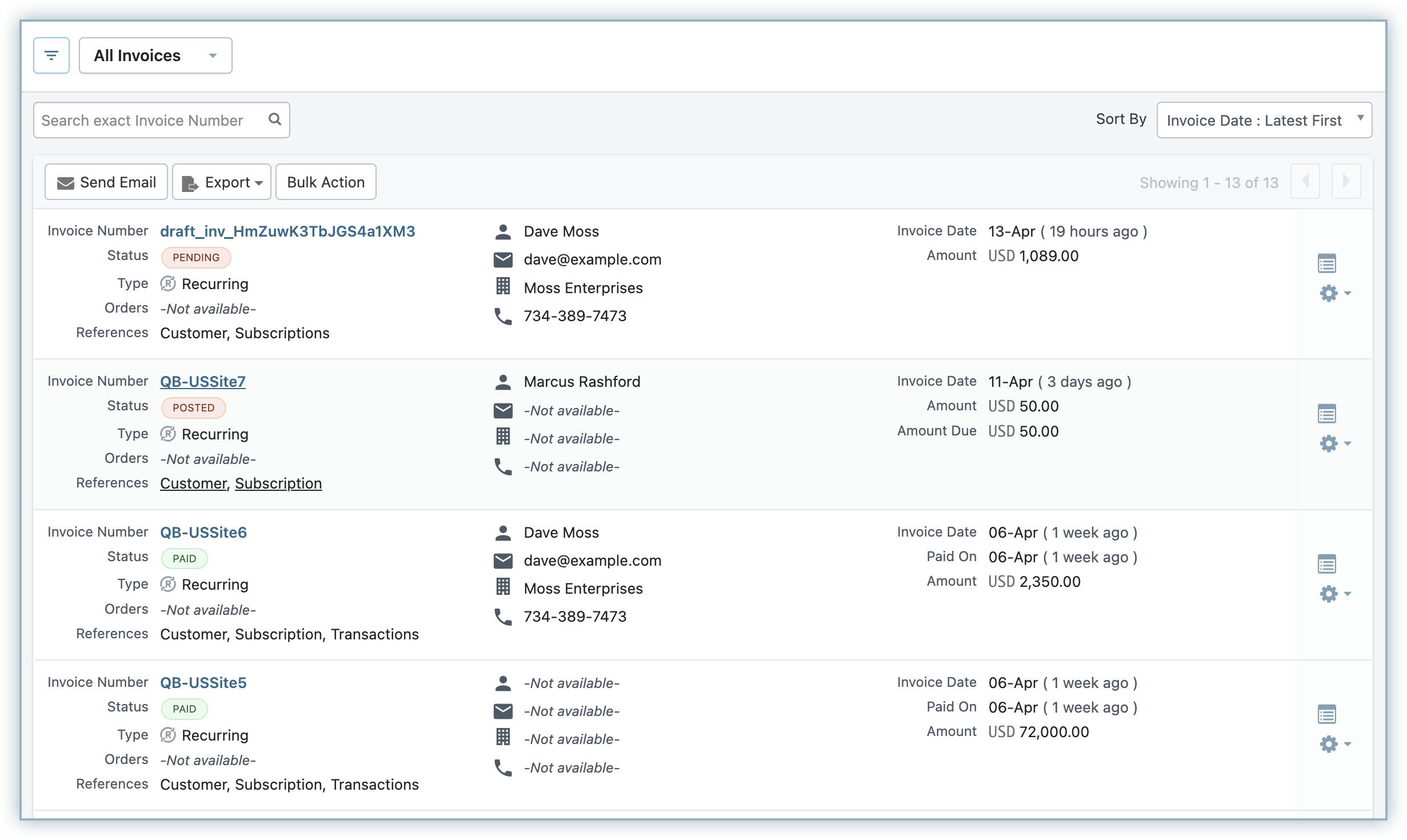Open the Sort By dropdown
This screenshot has width=1407, height=840.
[x=1264, y=120]
